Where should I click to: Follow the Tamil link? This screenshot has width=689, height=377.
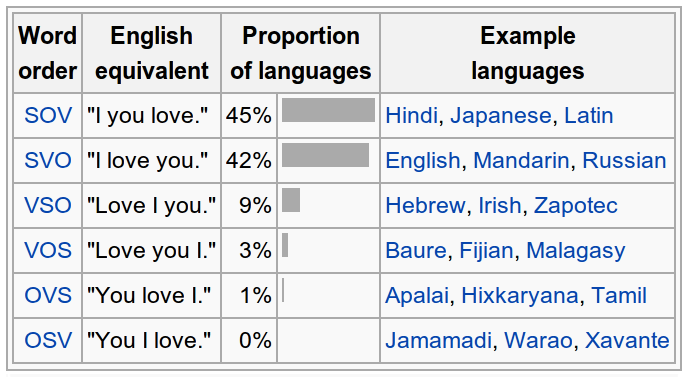[619, 295]
